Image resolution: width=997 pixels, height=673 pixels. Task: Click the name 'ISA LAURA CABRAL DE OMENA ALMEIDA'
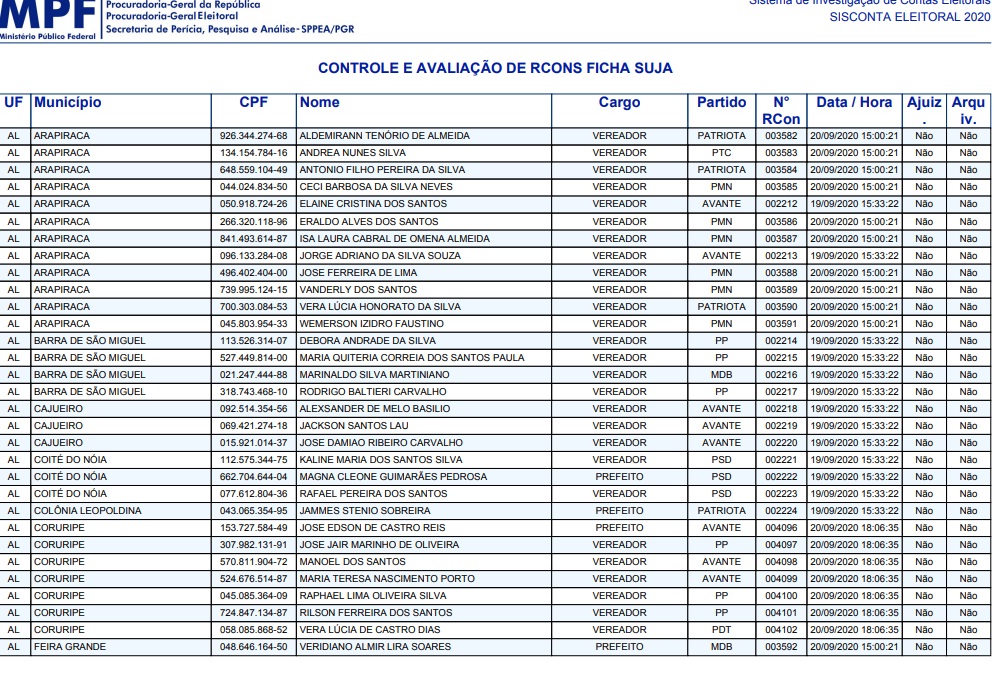coord(395,239)
